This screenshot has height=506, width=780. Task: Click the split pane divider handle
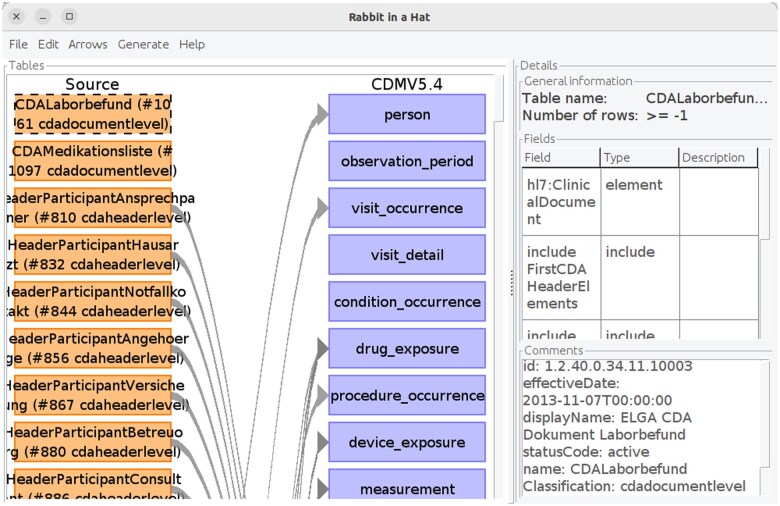pos(511,283)
